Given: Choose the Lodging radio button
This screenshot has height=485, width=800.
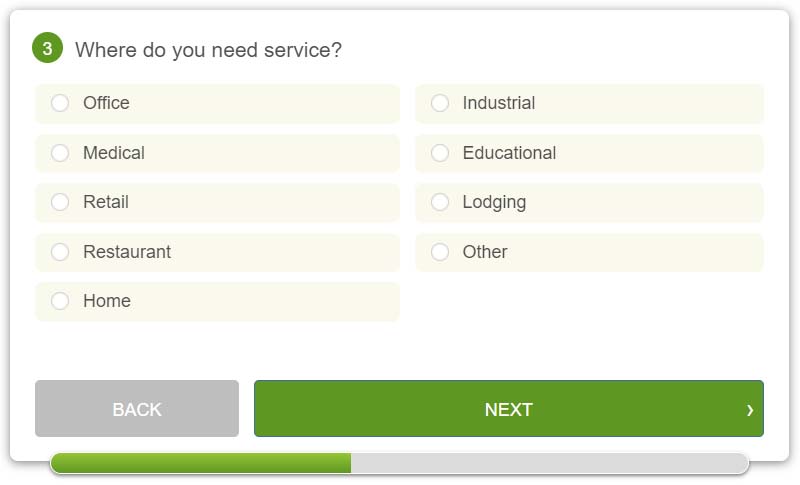Looking at the screenshot, I should (x=440, y=202).
